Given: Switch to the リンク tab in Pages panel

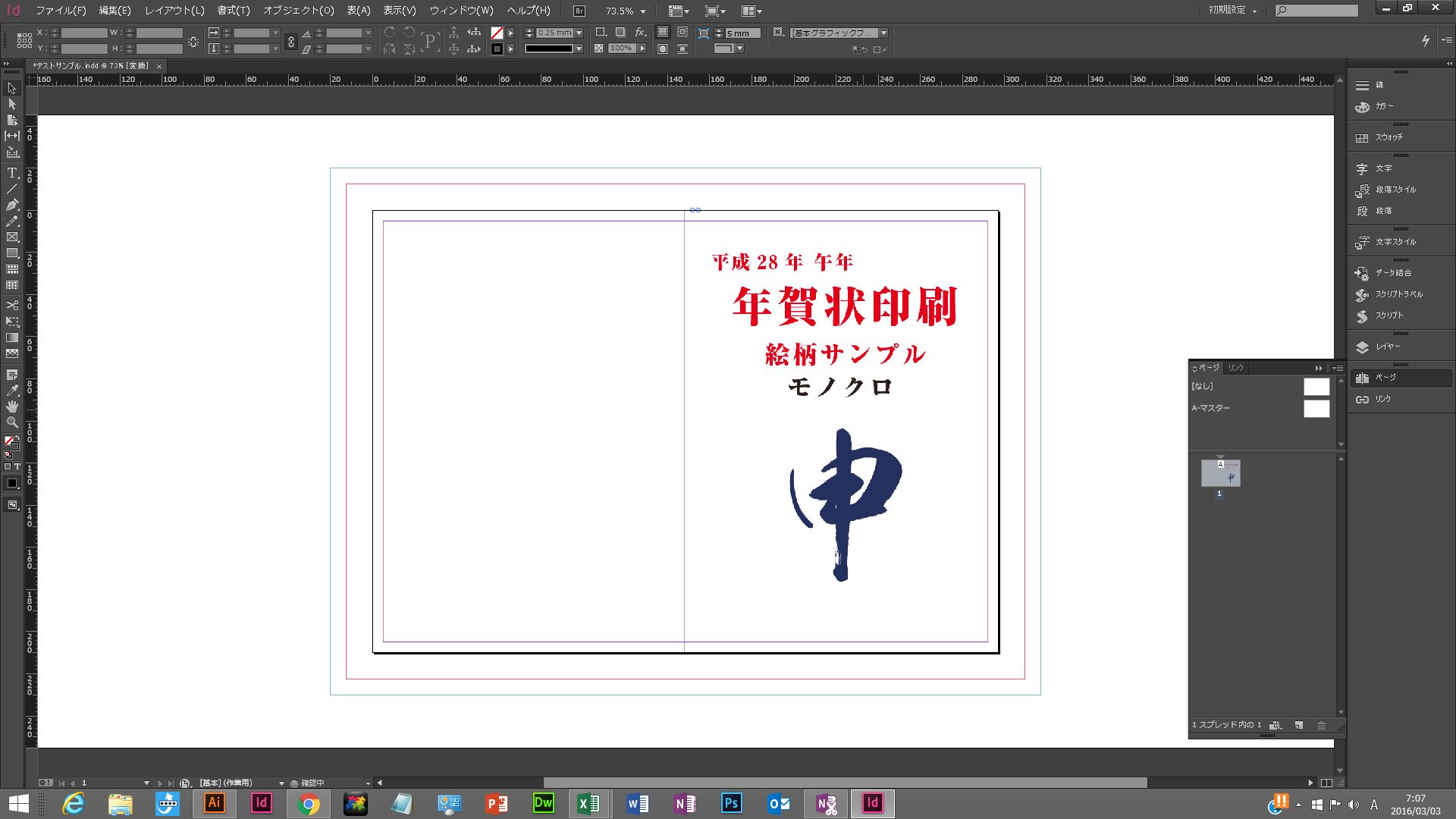Looking at the screenshot, I should click(x=1235, y=368).
